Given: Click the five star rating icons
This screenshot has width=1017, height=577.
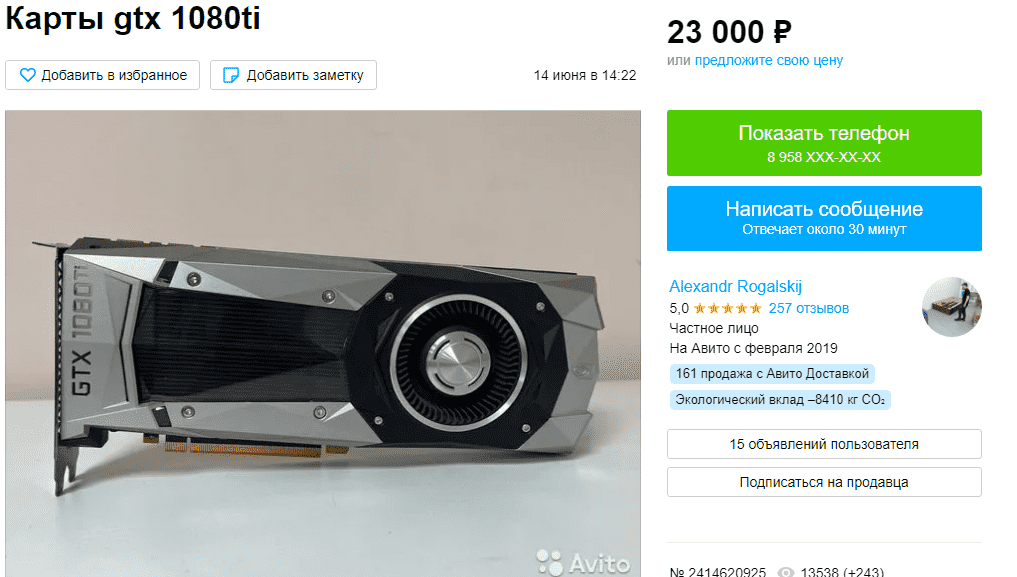Looking at the screenshot, I should pyautogui.click(x=728, y=309).
